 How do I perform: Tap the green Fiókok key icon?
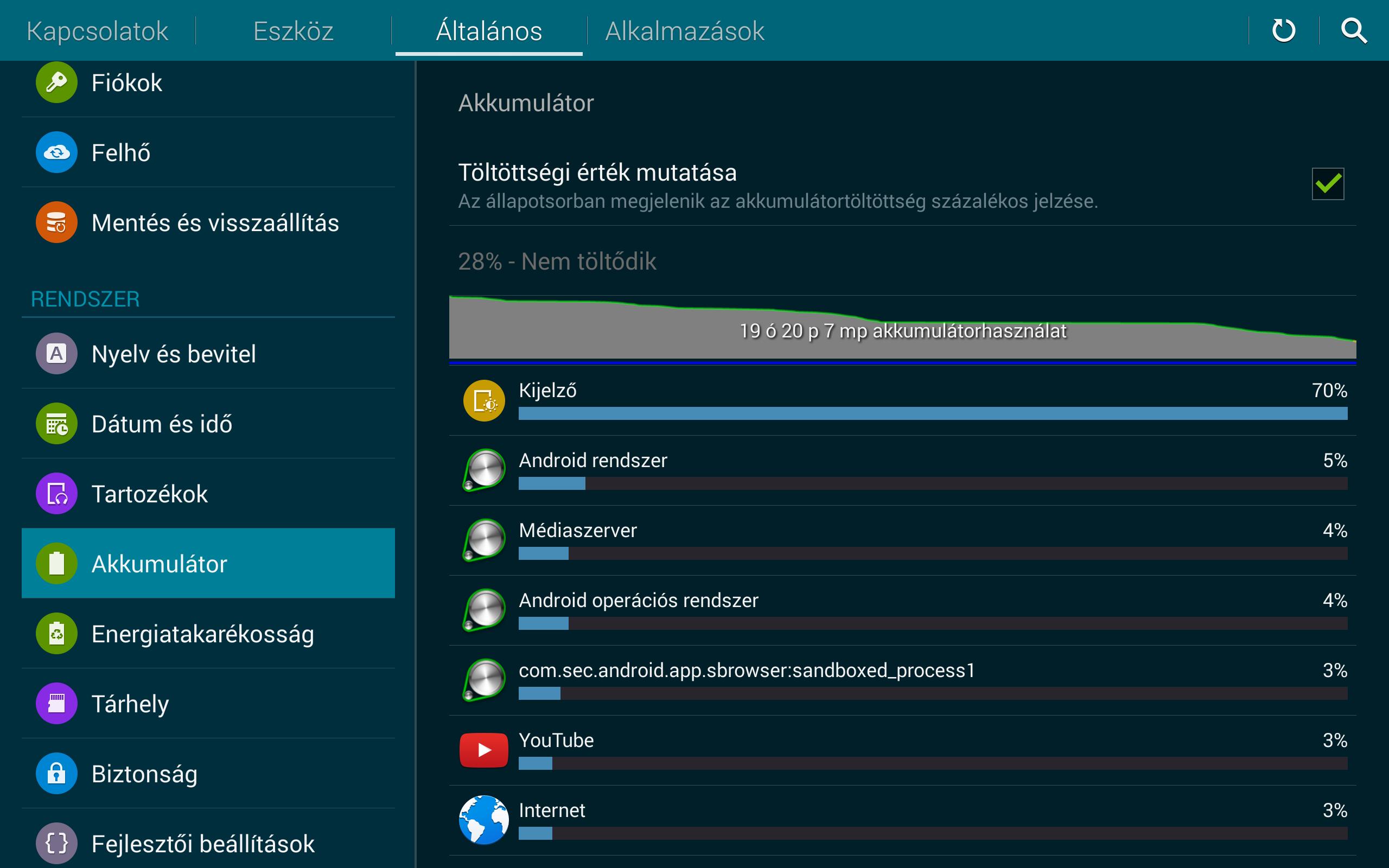(x=56, y=82)
